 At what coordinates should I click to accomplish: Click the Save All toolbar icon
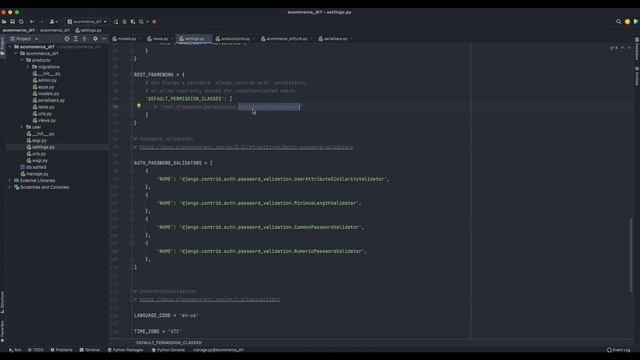(x=13, y=22)
